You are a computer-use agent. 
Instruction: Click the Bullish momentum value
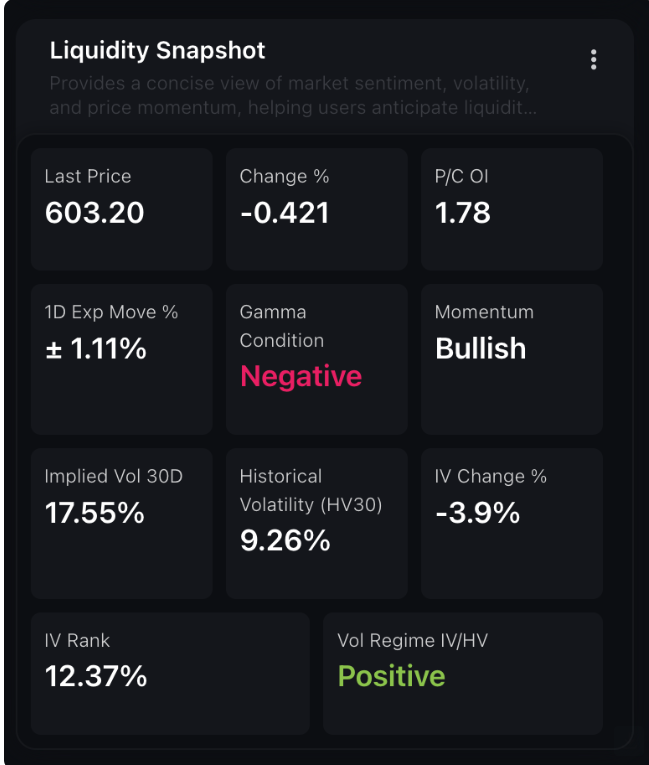pos(480,348)
